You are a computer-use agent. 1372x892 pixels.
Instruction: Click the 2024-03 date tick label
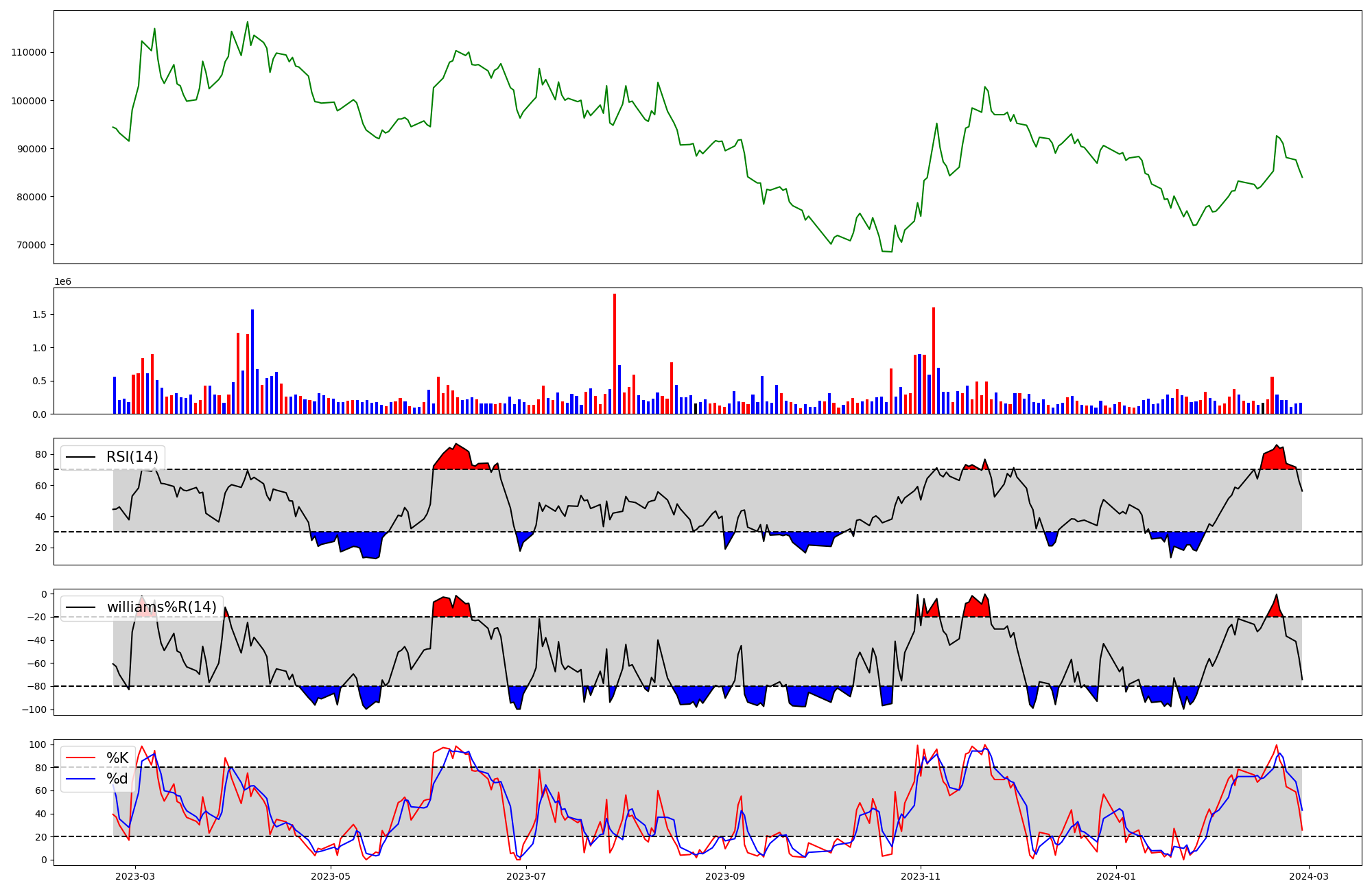(x=1310, y=876)
